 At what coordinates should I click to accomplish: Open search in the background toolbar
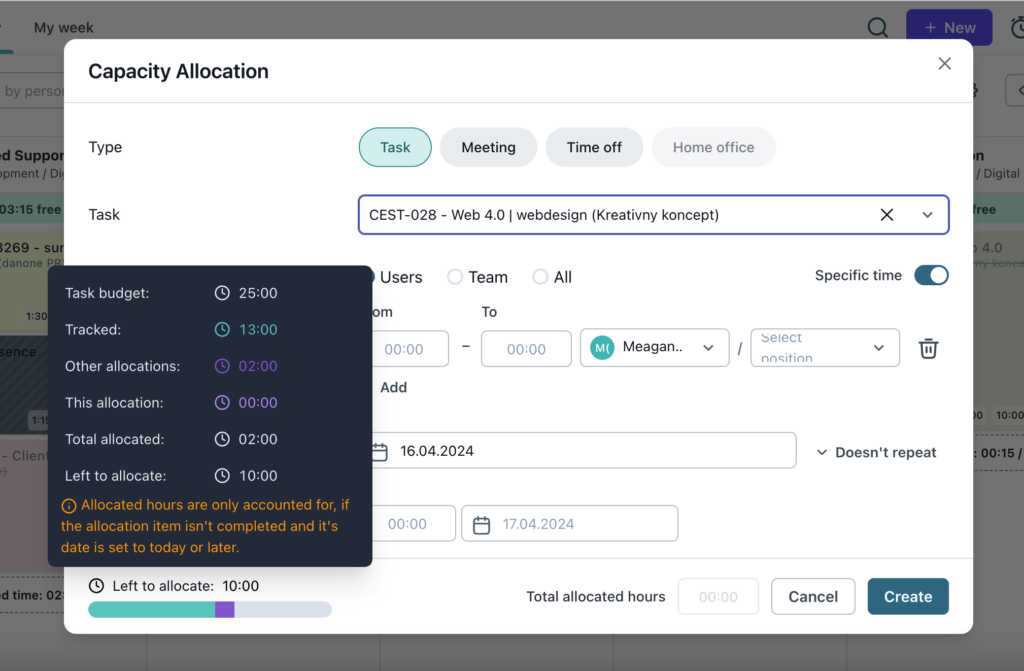point(877,27)
